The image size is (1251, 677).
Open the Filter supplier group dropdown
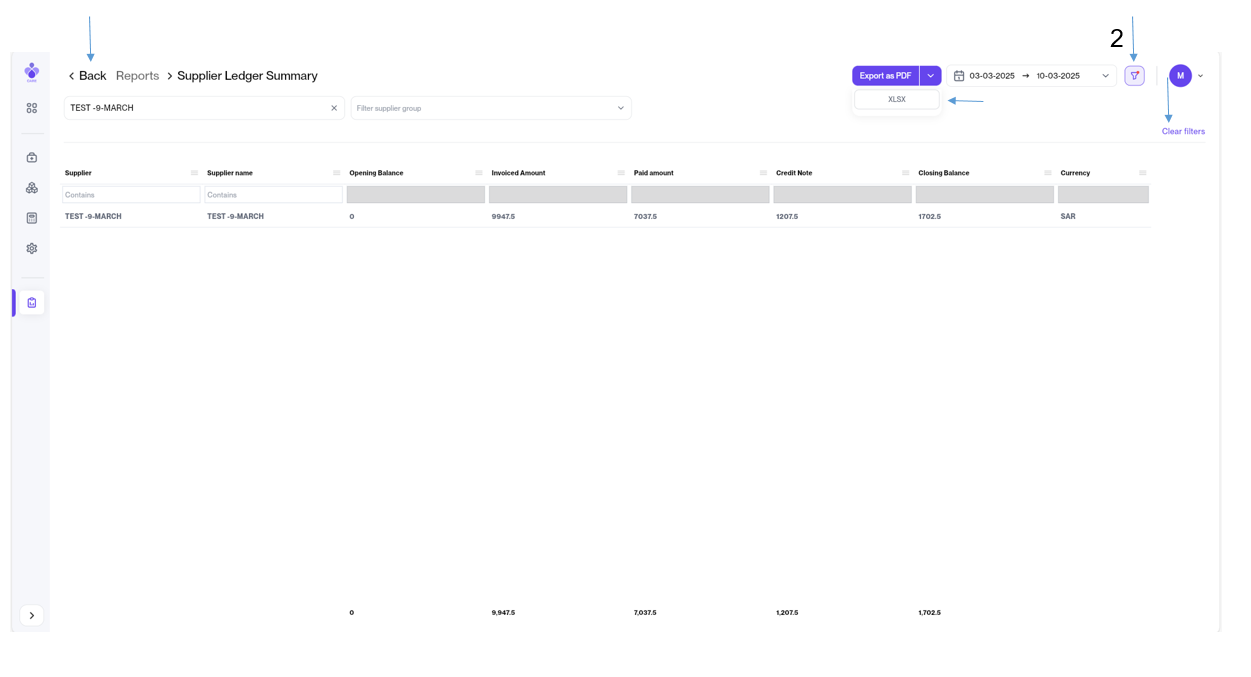(490, 108)
